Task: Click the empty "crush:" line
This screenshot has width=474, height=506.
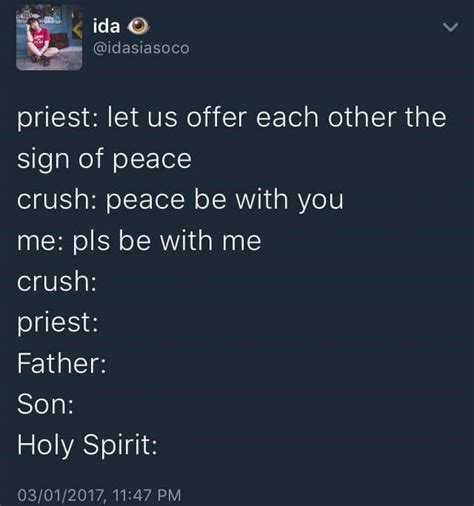Action: coord(57,281)
